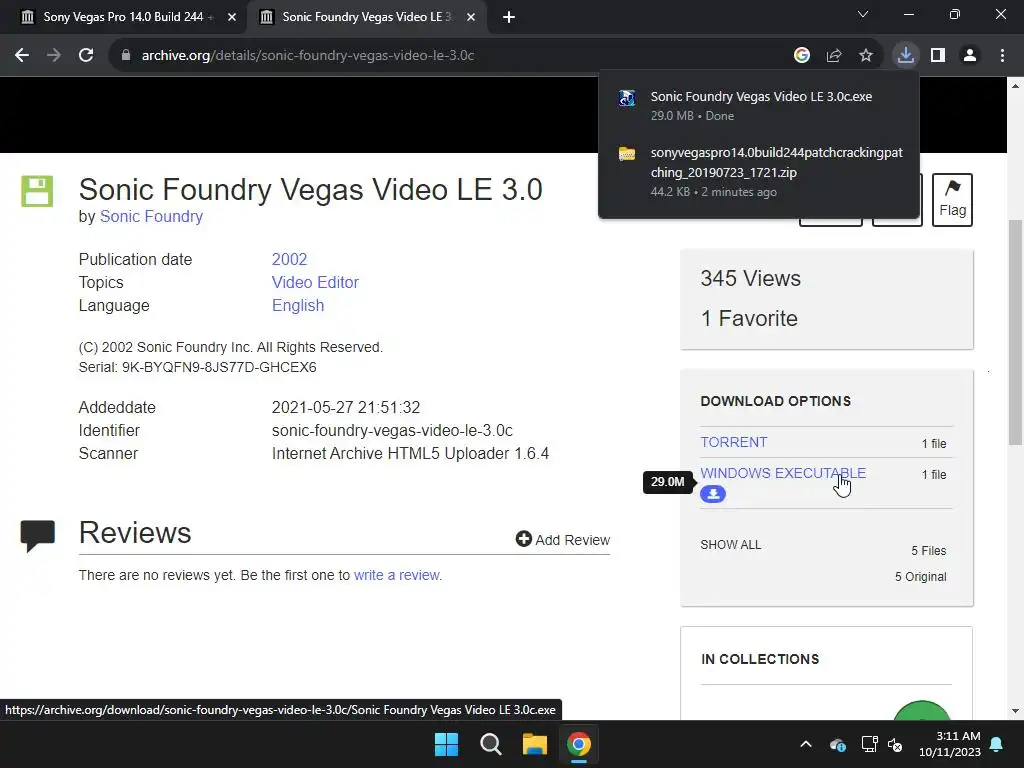
Task: Click the blue download icon under Windows Executable
Action: click(713, 494)
